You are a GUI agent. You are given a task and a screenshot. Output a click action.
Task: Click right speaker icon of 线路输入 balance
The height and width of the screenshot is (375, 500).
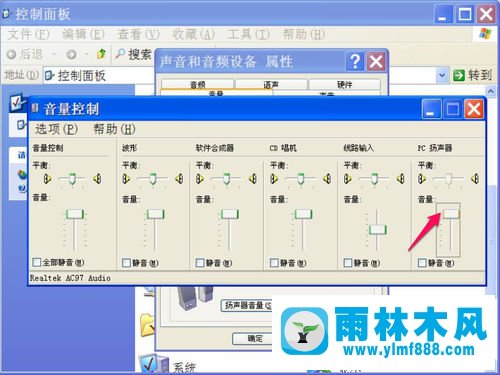401,179
